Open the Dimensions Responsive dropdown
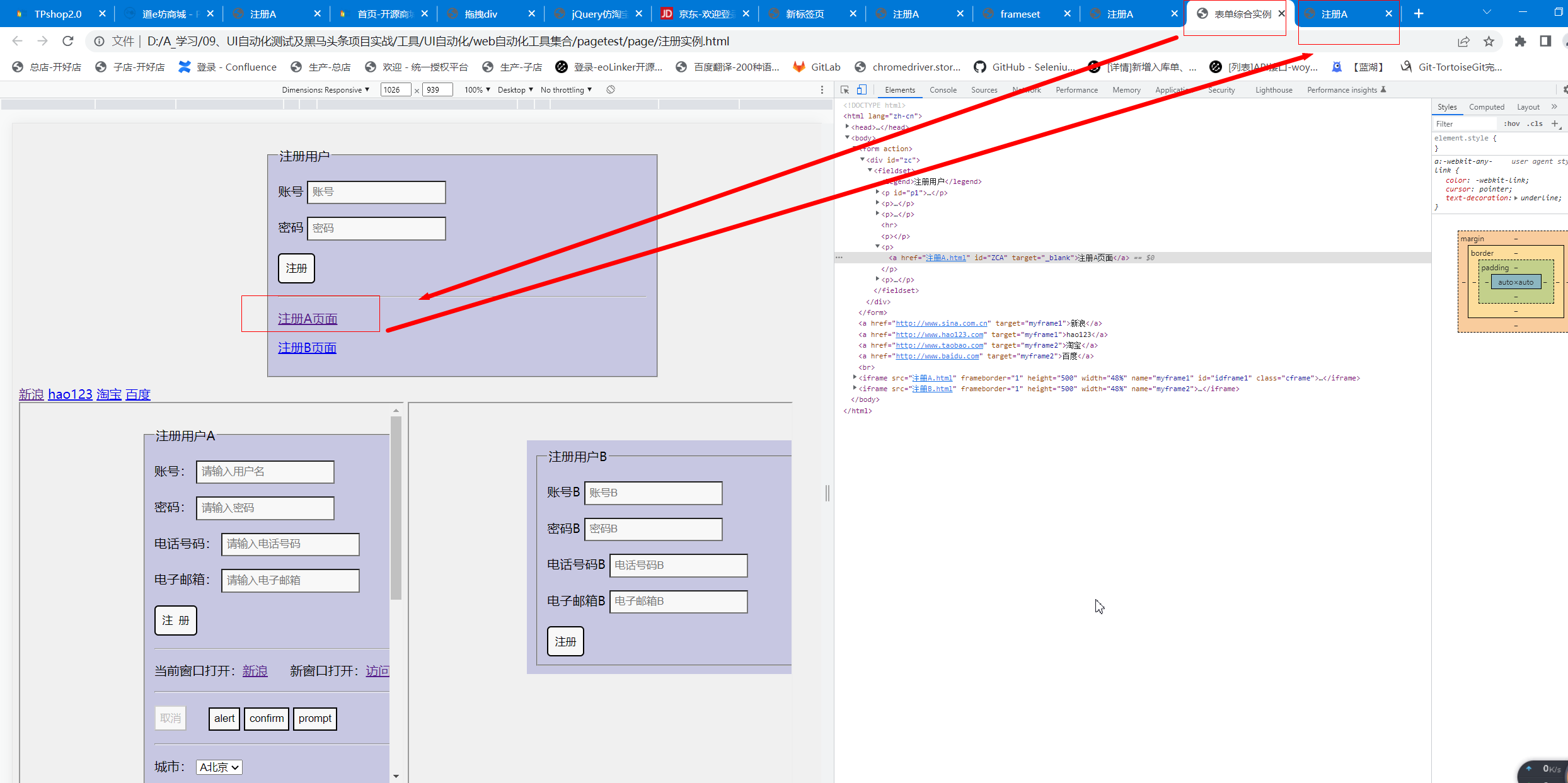 [325, 90]
